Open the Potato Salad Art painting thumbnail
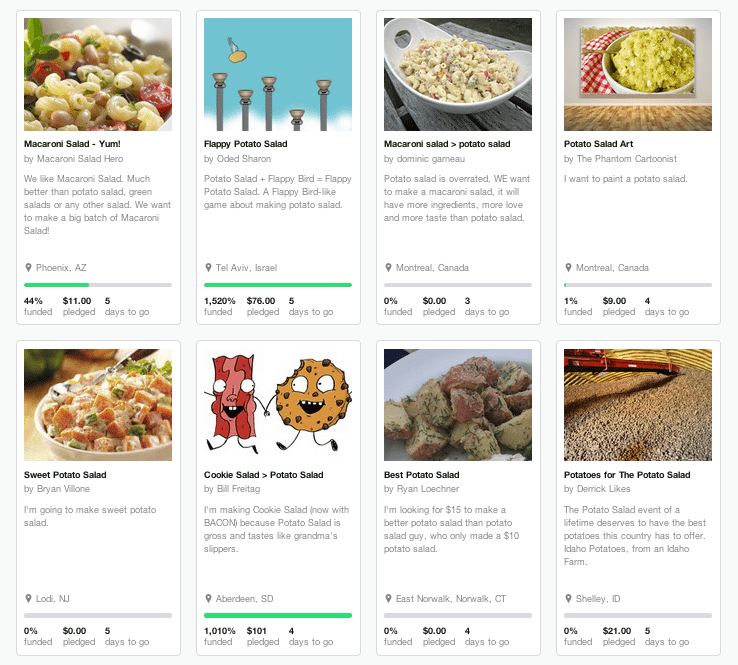The height and width of the screenshot is (665, 738). click(x=638, y=74)
